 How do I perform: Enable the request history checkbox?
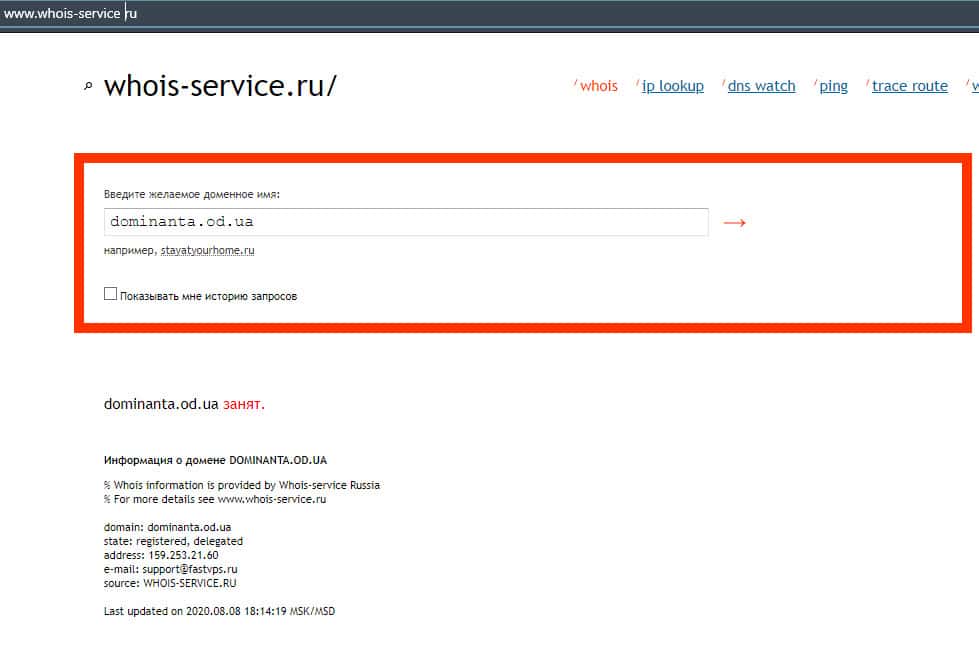[x=111, y=294]
